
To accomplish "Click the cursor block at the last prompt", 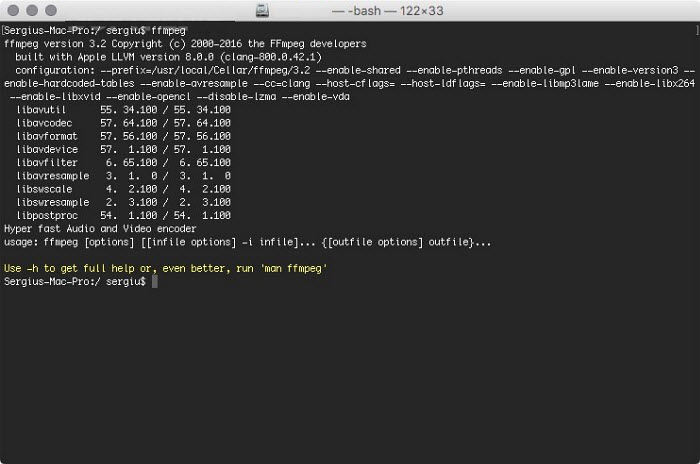I will click(x=154, y=281).
